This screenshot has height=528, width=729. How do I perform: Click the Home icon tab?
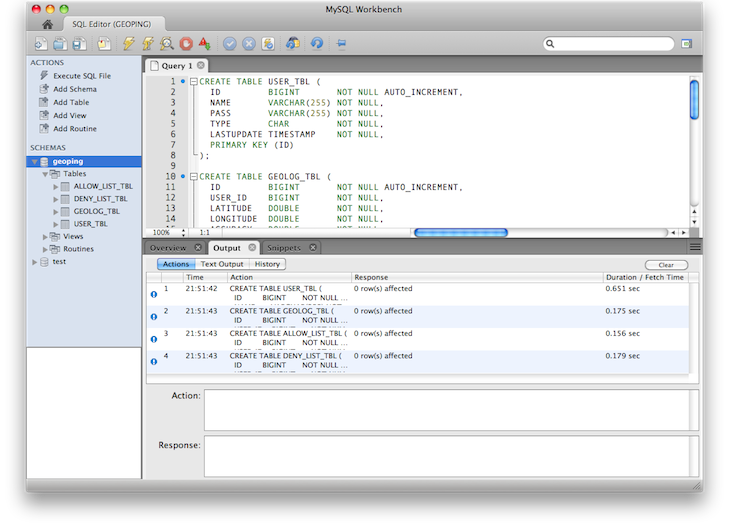pos(47,23)
